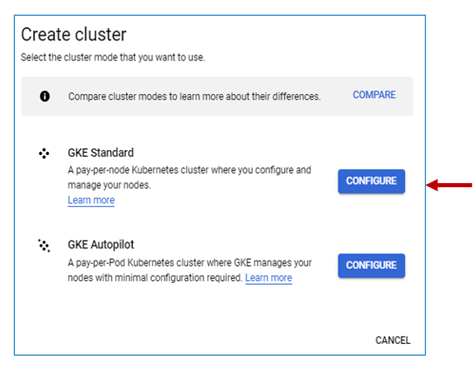Click the GKE Autopilot cluster dots icon
The image size is (476, 367).
(x=44, y=245)
